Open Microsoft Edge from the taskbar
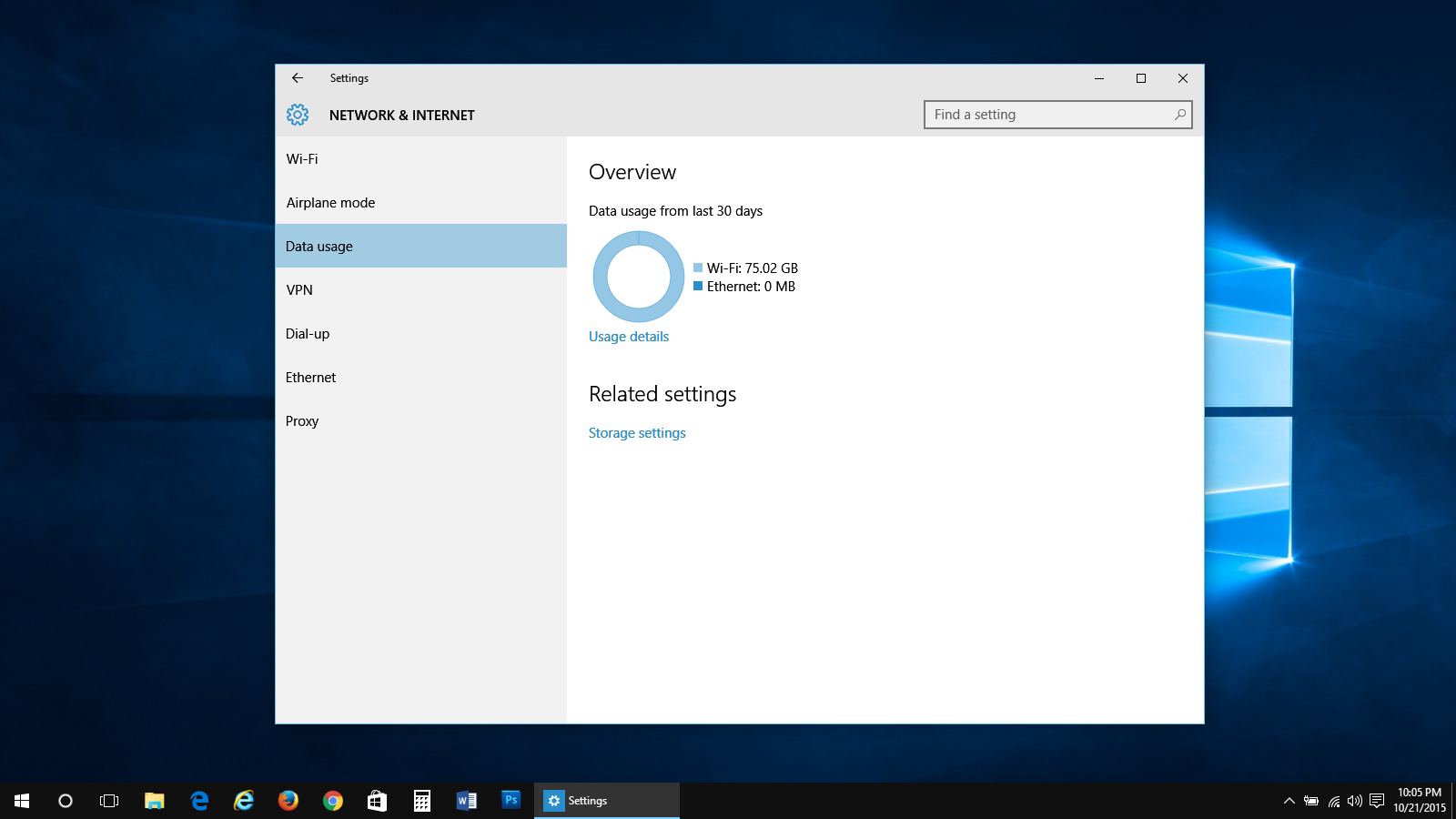The image size is (1456, 819). [199, 801]
